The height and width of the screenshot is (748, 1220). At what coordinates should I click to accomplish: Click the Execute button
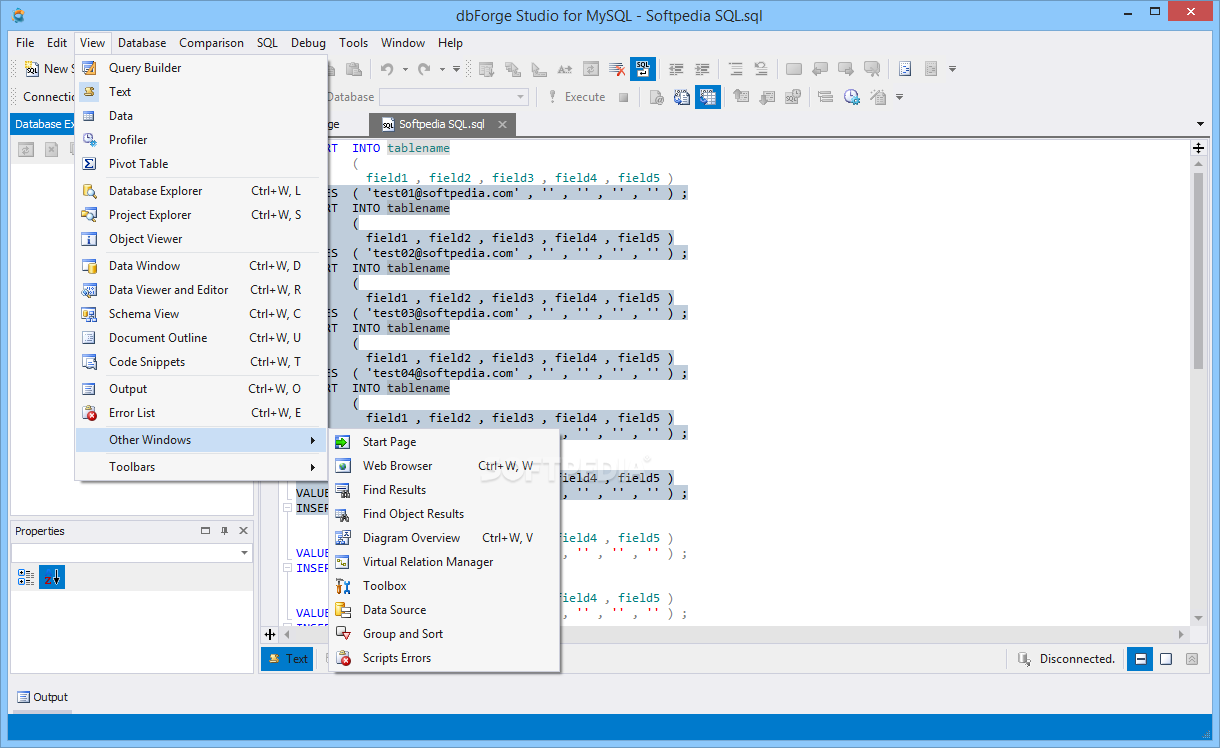[x=577, y=97]
